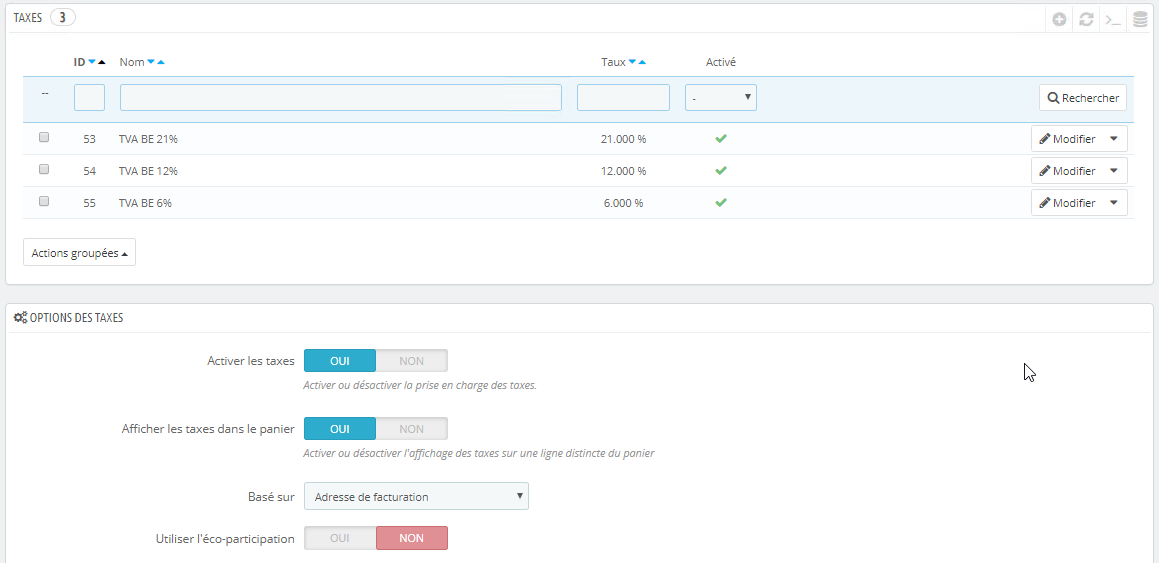Open the SQL query terminal icon
The height and width of the screenshot is (563, 1159).
click(1113, 20)
